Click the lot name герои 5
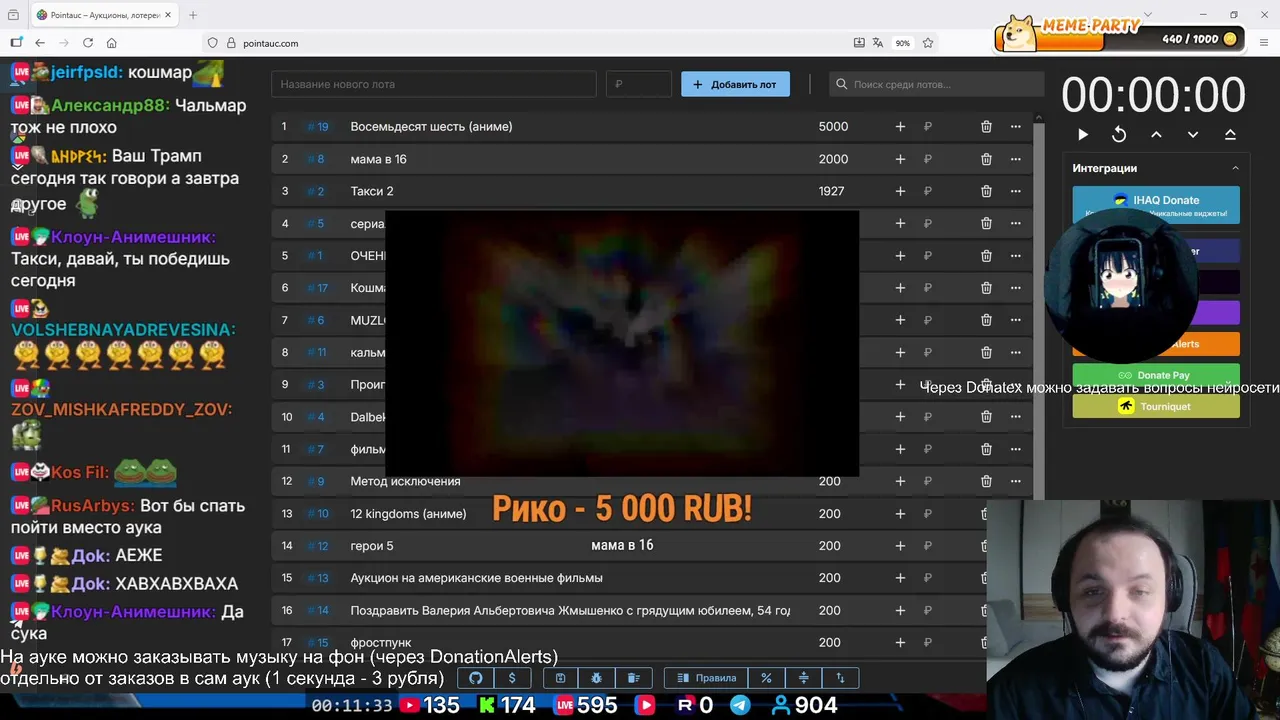Image resolution: width=1280 pixels, height=720 pixels. (x=372, y=546)
